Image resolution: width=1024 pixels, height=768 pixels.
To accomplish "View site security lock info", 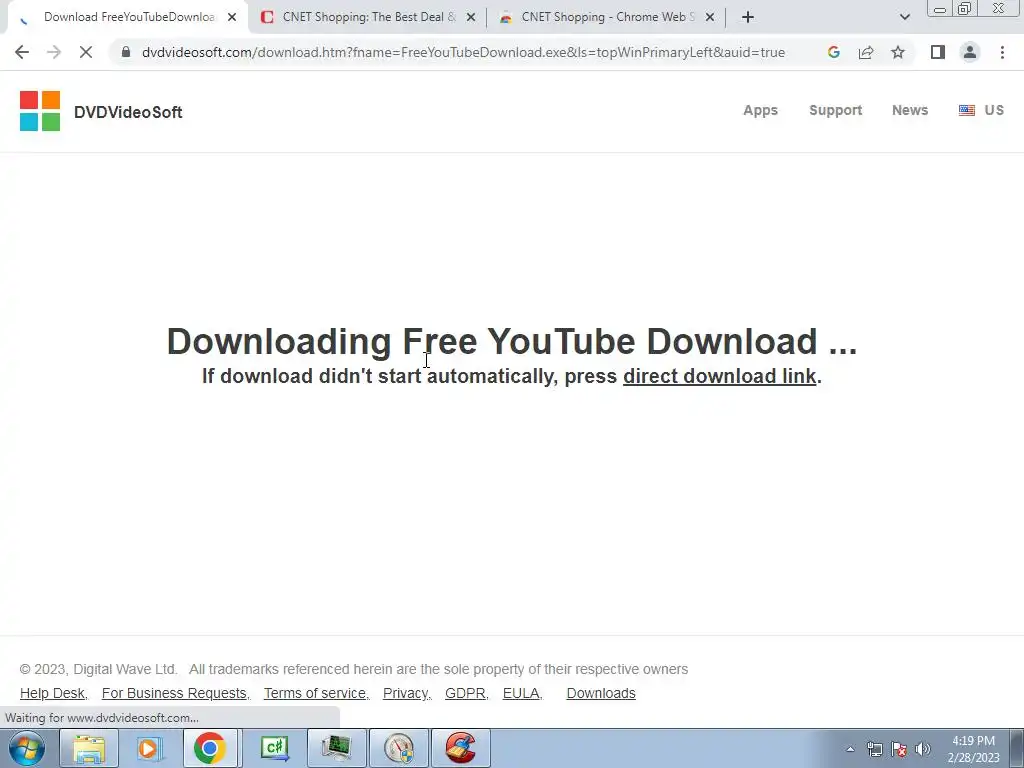I will tap(126, 52).
